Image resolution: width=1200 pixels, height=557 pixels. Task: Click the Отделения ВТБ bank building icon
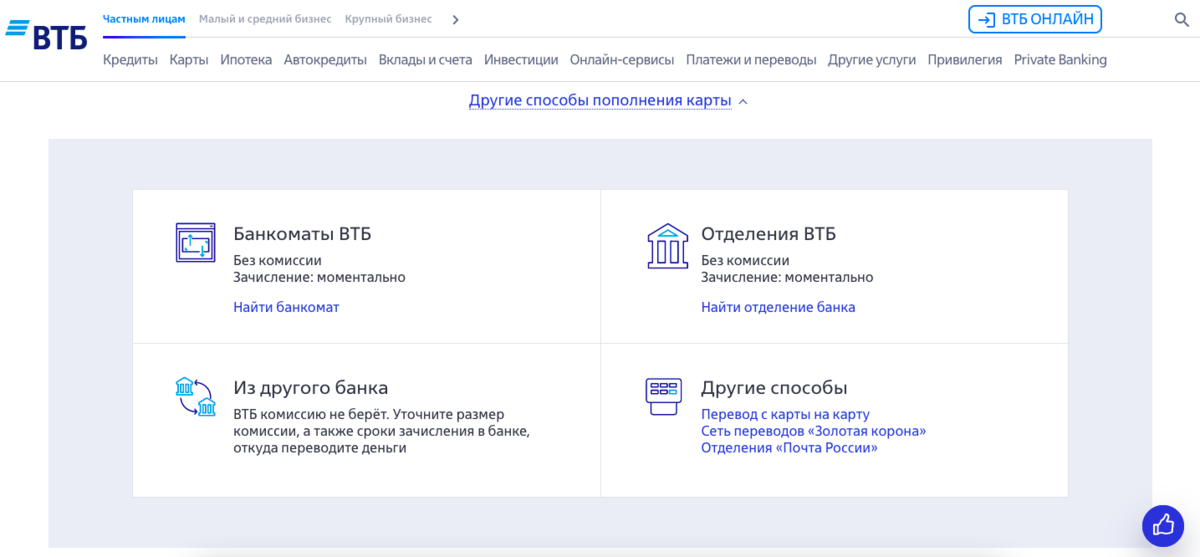tap(667, 246)
